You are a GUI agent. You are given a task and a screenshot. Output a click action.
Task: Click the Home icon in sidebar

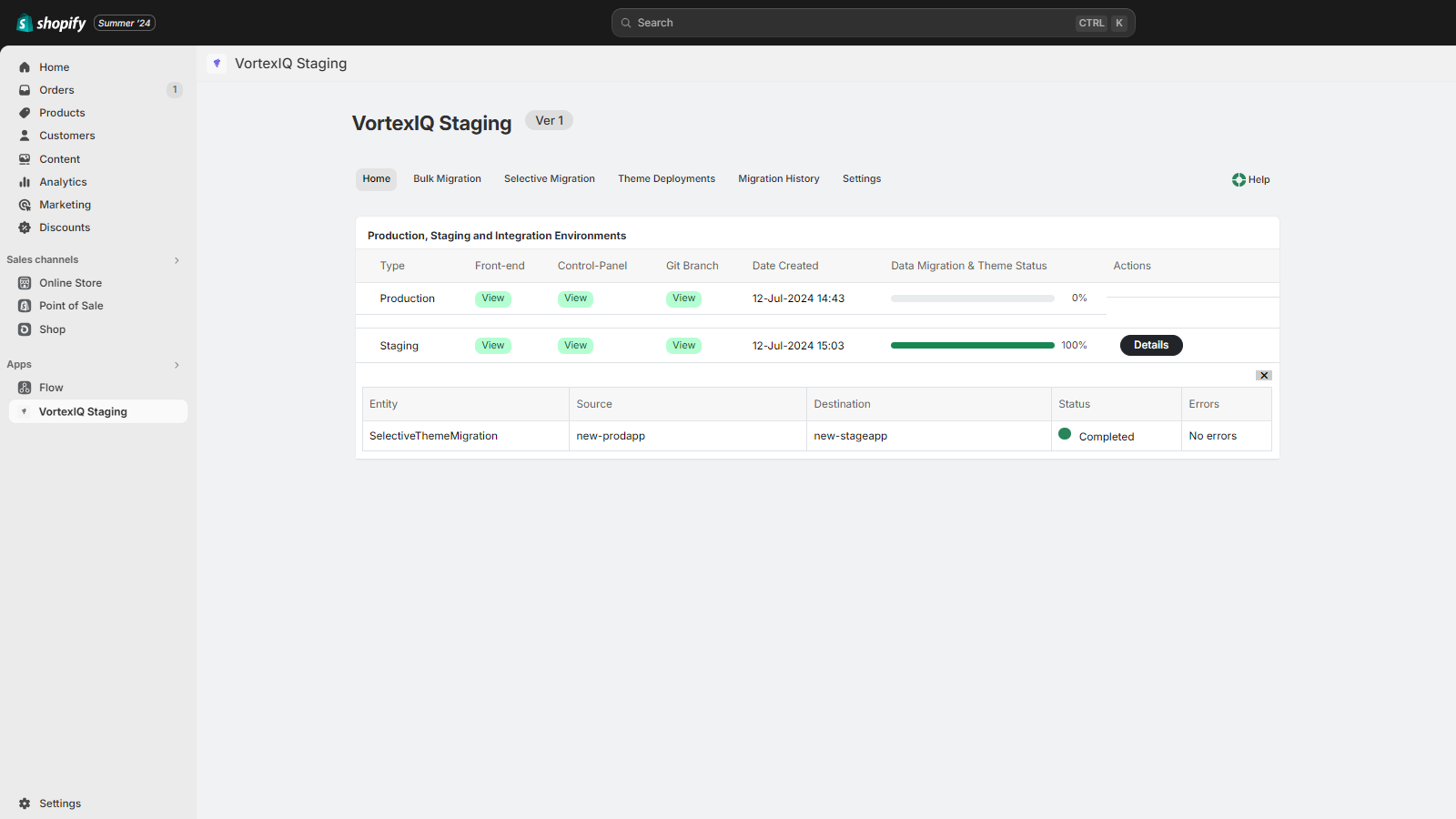(x=25, y=67)
